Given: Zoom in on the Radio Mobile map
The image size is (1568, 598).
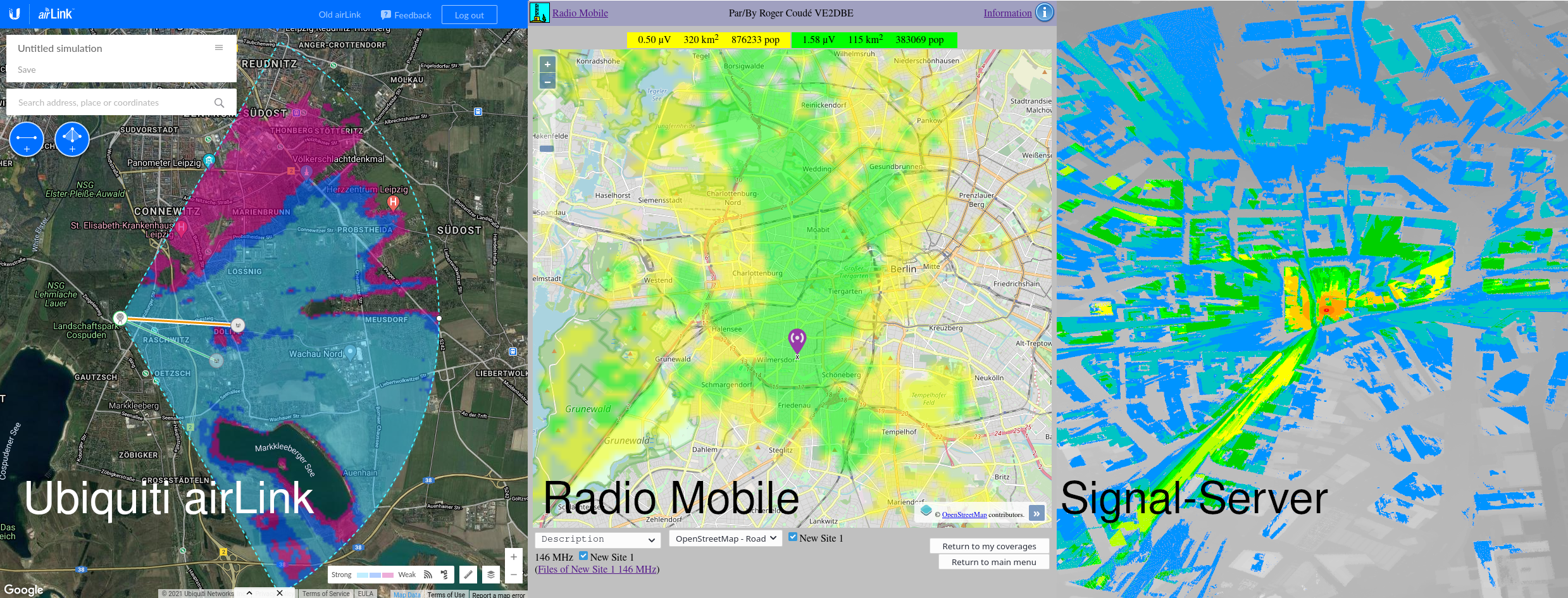Looking at the screenshot, I should pyautogui.click(x=547, y=65).
